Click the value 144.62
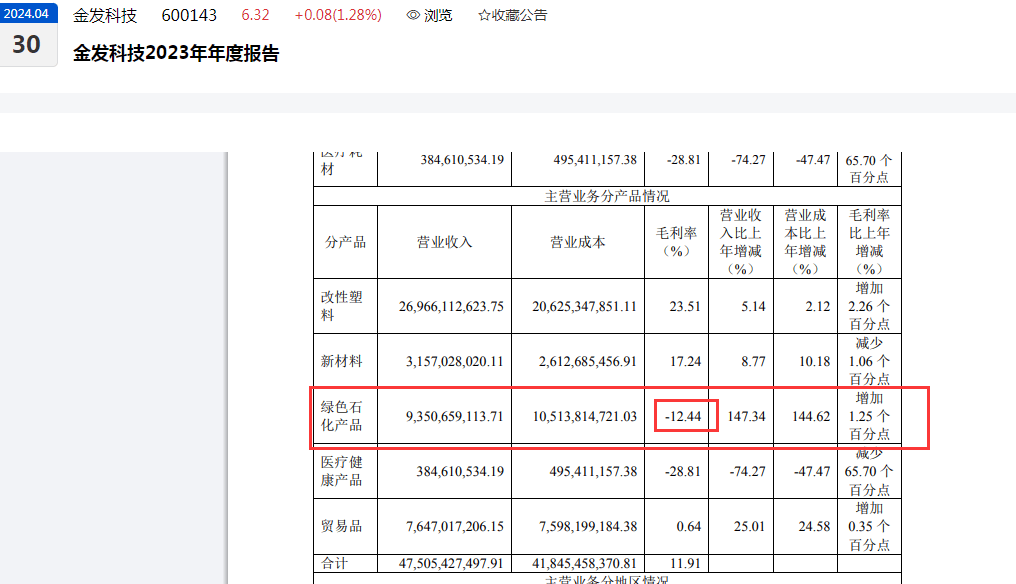The image size is (1016, 584). 811,417
